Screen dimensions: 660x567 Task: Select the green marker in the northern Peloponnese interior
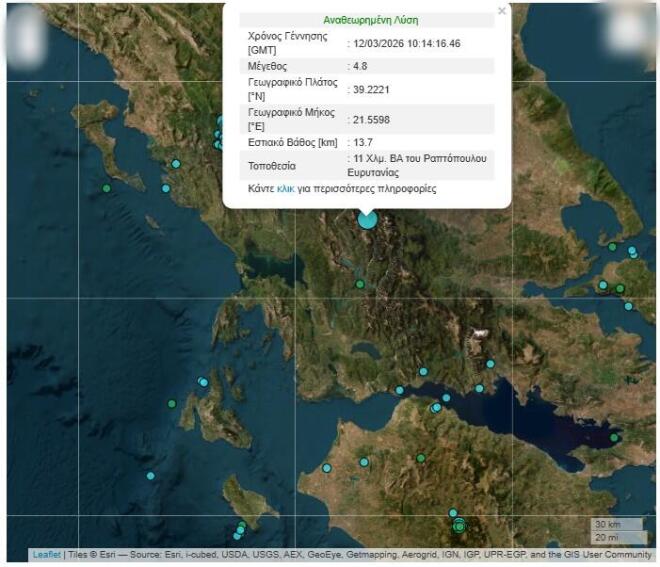click(420, 458)
